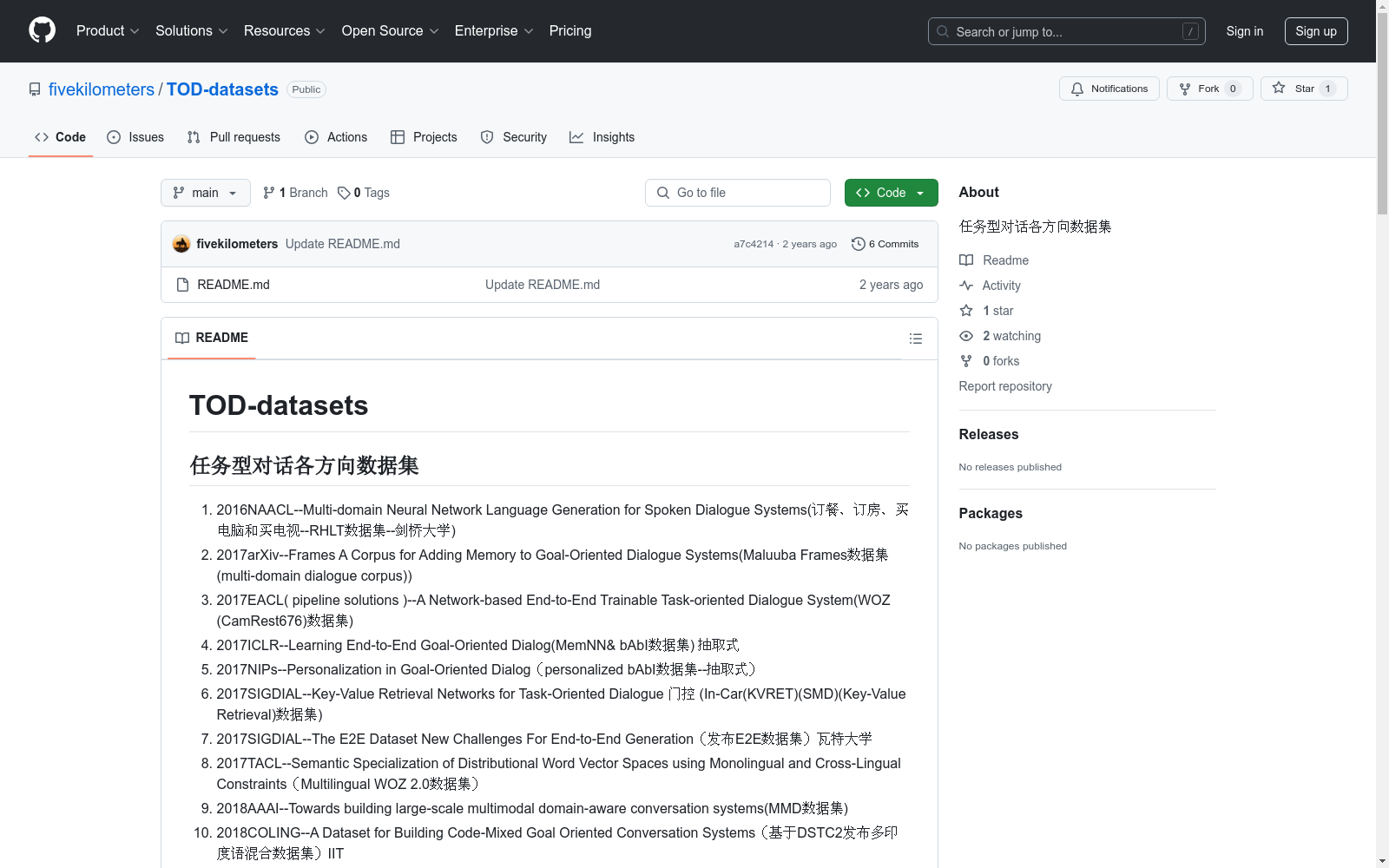Open the README outline list icon
Viewport: 1389px width, 868px height.
pyautogui.click(x=916, y=339)
